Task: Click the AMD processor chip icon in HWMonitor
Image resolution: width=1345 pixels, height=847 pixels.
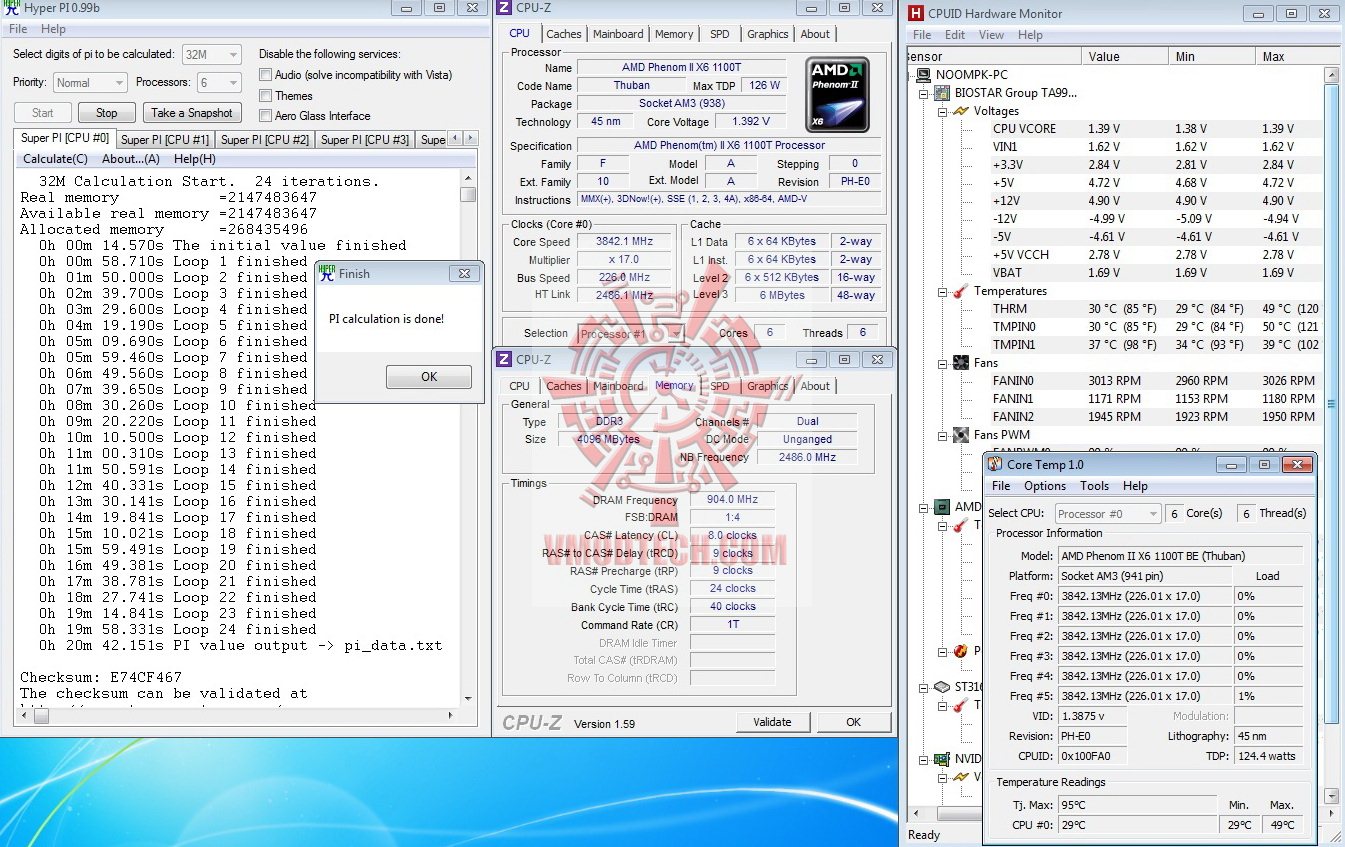Action: [940, 507]
